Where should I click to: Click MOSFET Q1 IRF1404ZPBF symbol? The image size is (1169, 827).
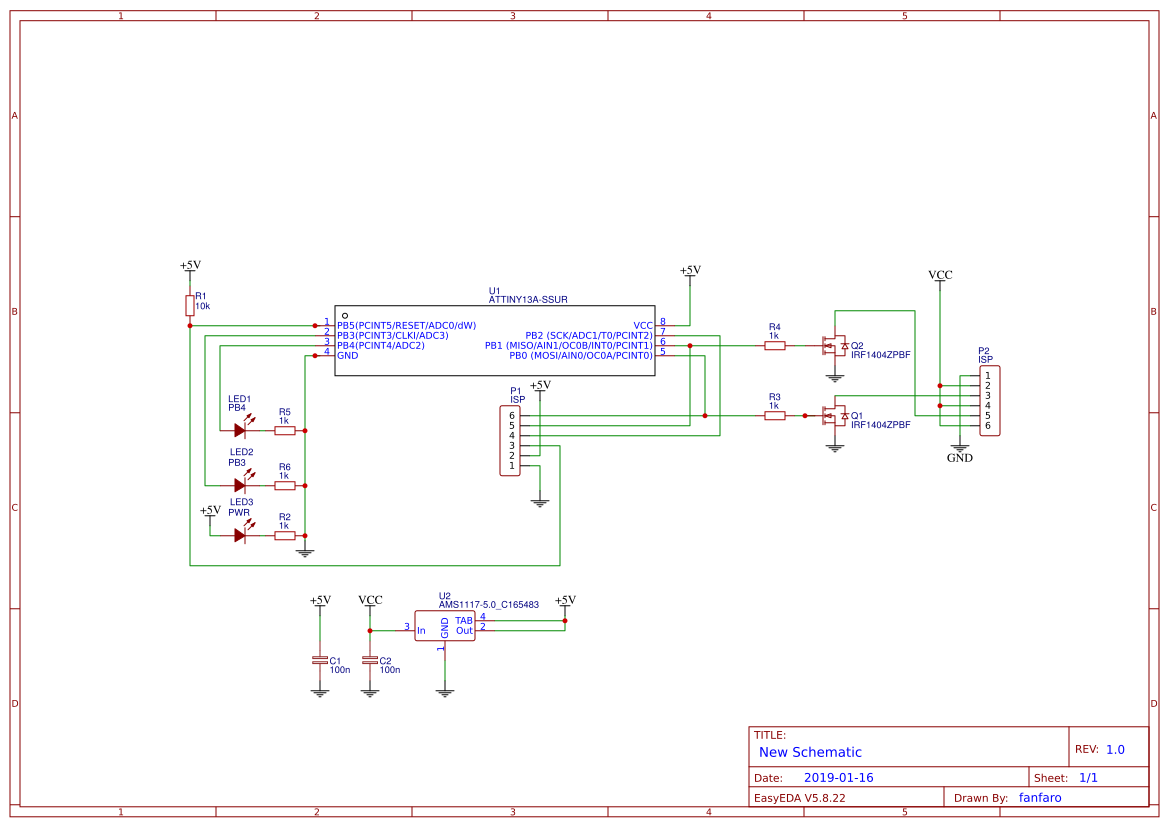click(835, 413)
